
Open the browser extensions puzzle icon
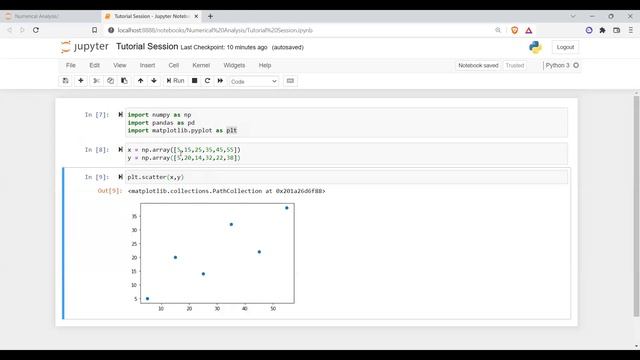[602, 30]
